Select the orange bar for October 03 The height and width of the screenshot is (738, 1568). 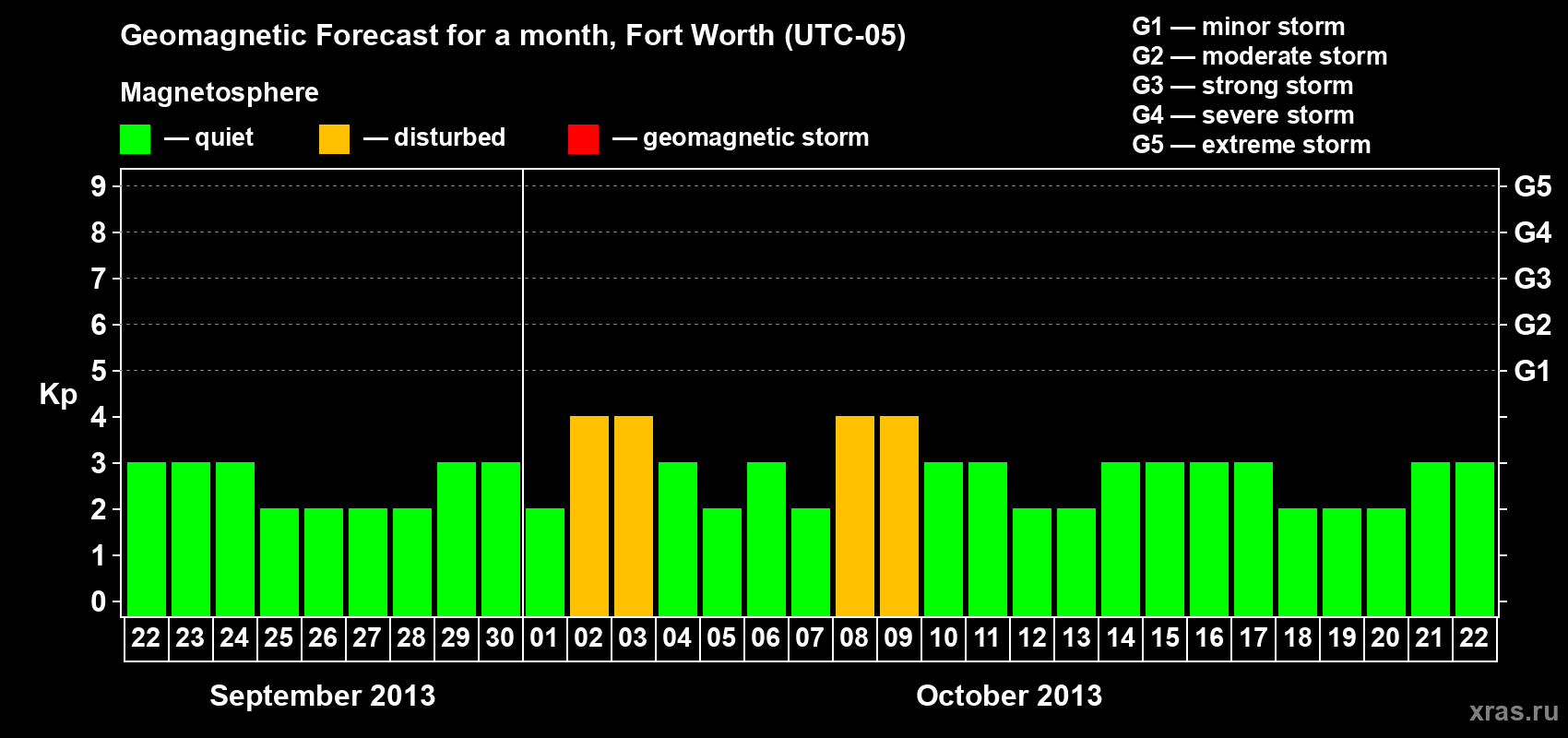634,517
